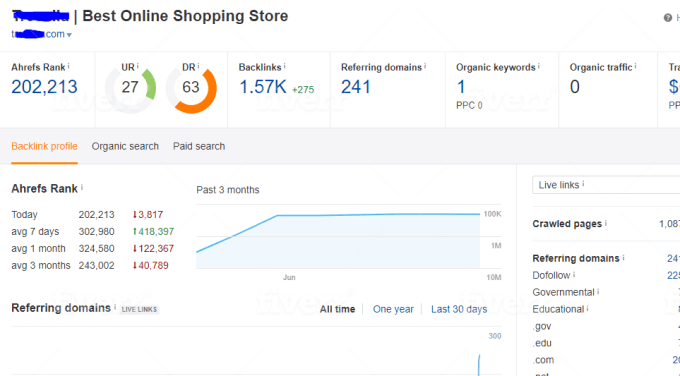Screen dimensions: 680x376
Task: Click the LIVE LINKS badge
Action: tap(139, 309)
